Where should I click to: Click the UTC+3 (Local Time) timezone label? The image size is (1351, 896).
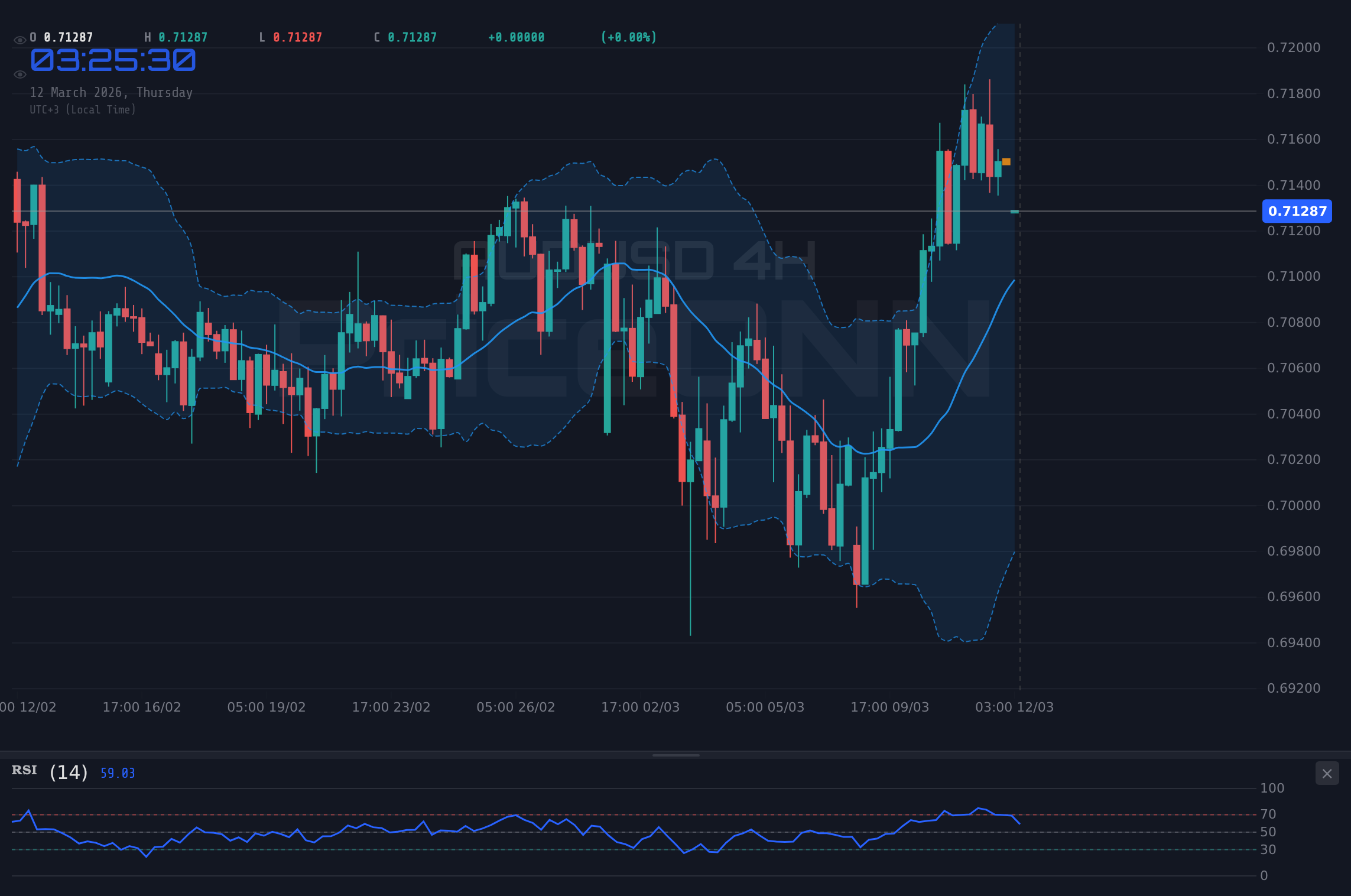point(83,109)
